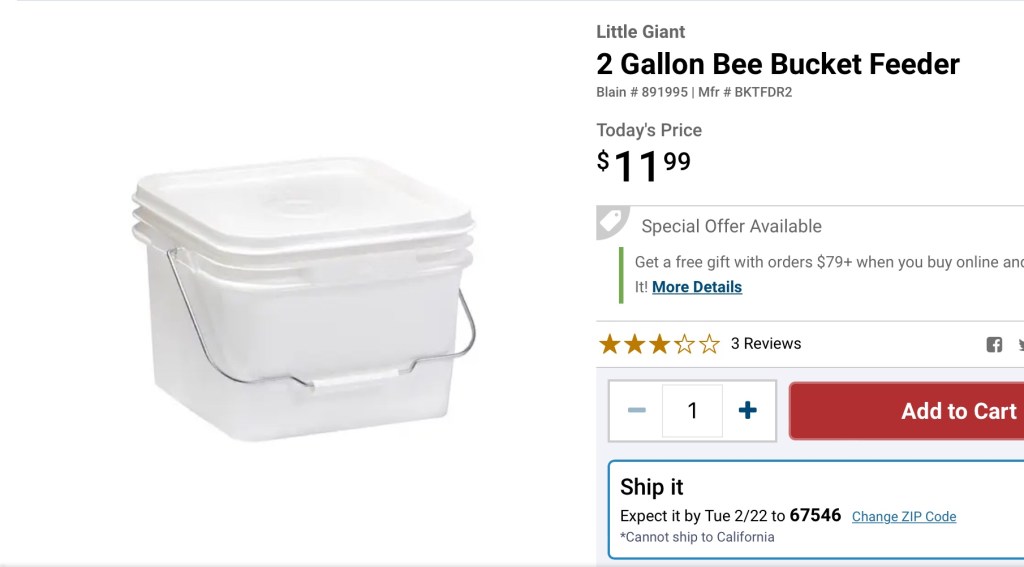
Task: Click the Facebook share icon
Action: click(x=994, y=345)
